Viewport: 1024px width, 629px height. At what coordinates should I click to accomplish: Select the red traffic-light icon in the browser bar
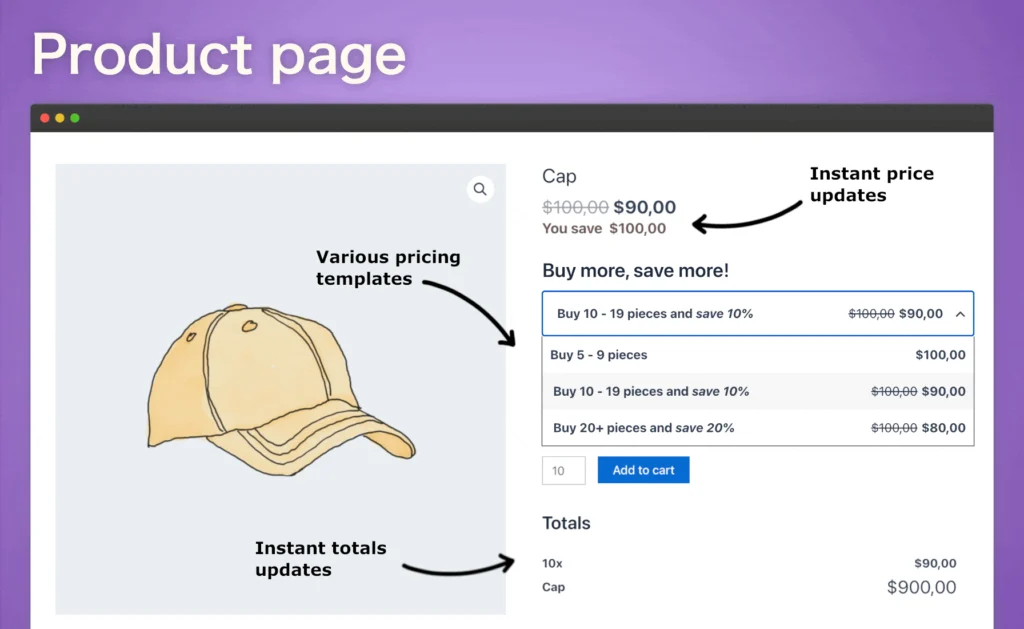click(46, 117)
